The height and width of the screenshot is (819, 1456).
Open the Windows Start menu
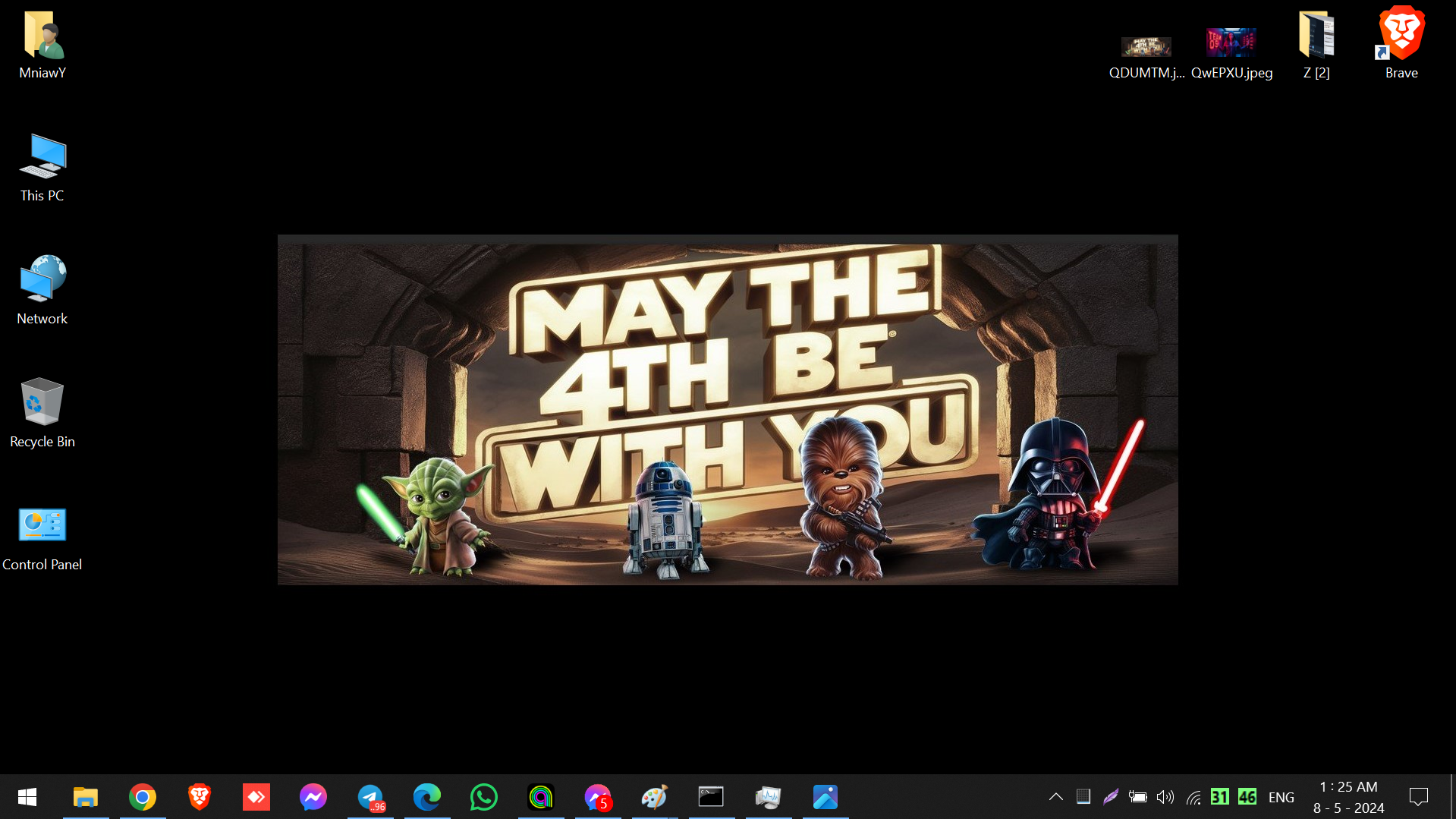[x=27, y=797]
